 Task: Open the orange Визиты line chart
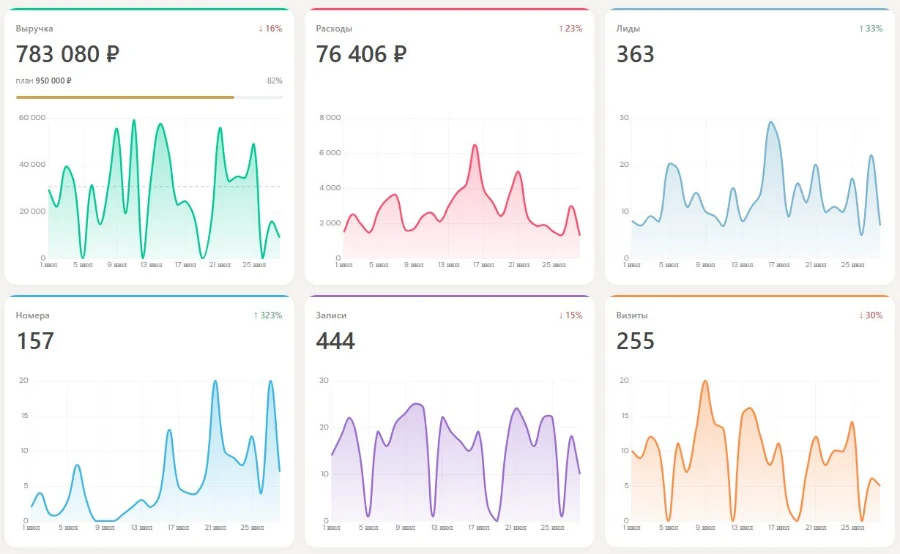click(x=756, y=451)
